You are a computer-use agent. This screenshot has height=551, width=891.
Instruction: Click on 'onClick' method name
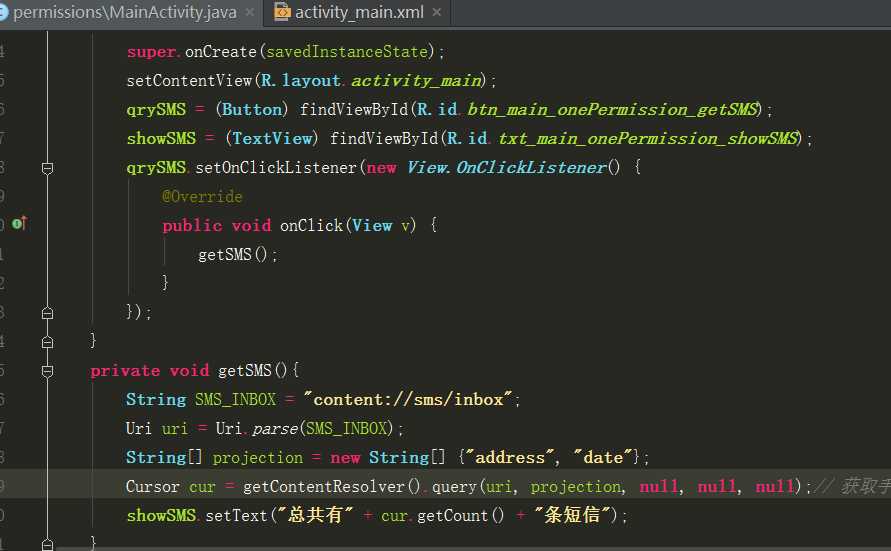pos(311,226)
